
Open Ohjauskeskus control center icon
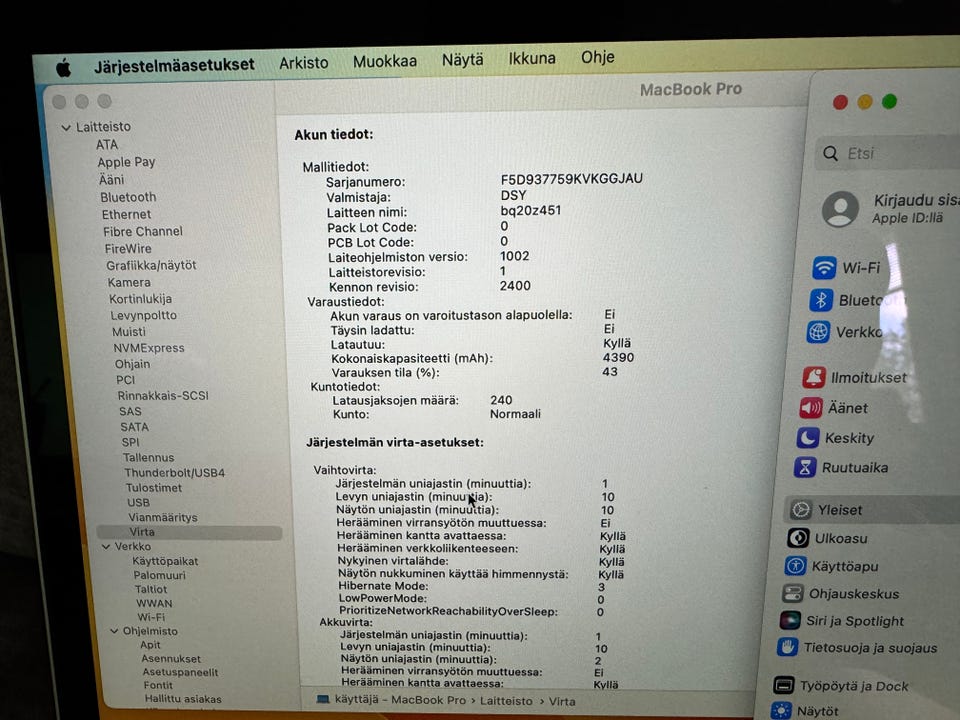click(793, 593)
